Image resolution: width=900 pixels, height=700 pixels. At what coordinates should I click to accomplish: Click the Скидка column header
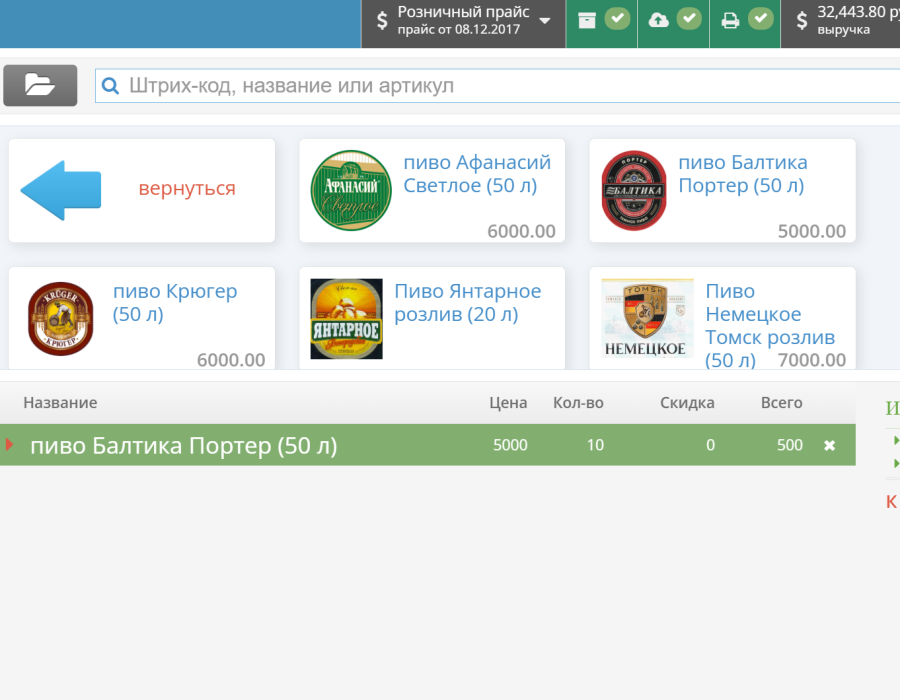click(687, 403)
